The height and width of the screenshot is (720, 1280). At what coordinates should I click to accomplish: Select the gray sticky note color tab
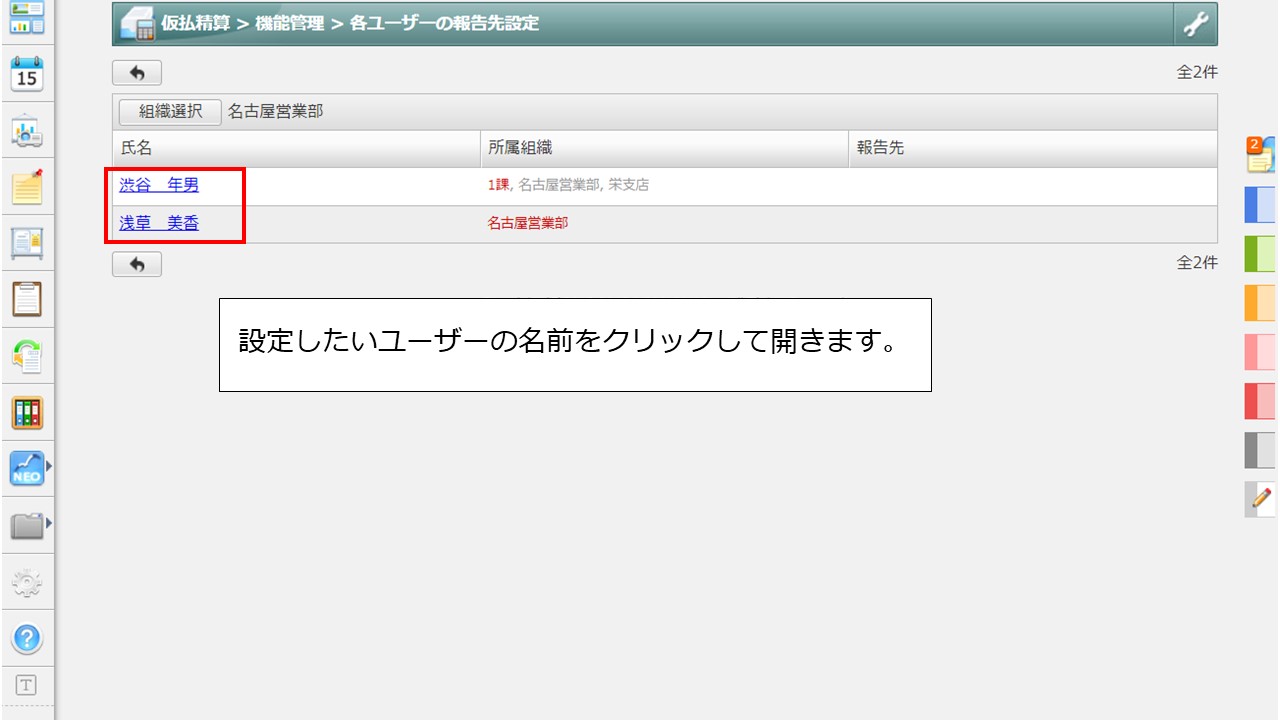1260,450
